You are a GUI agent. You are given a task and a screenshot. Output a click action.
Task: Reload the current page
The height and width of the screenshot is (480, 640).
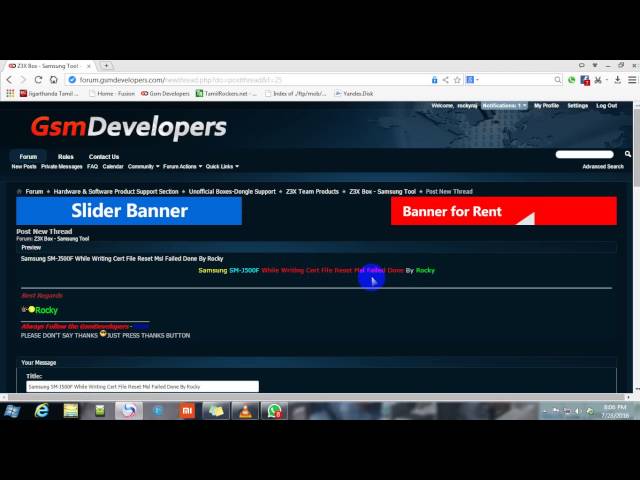[x=38, y=80]
